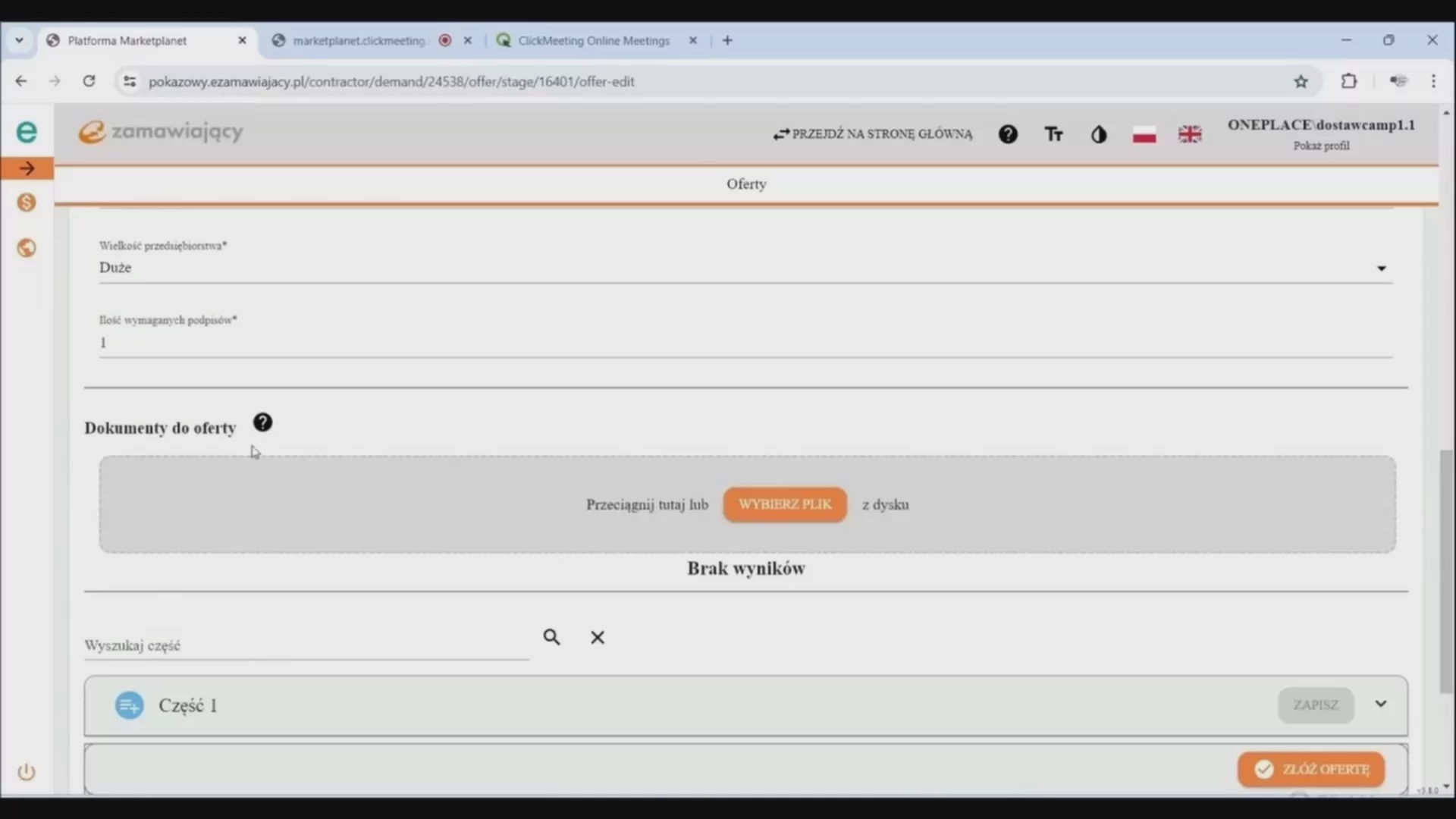
Task: Click the blue Część 1 list icon
Action: [129, 705]
